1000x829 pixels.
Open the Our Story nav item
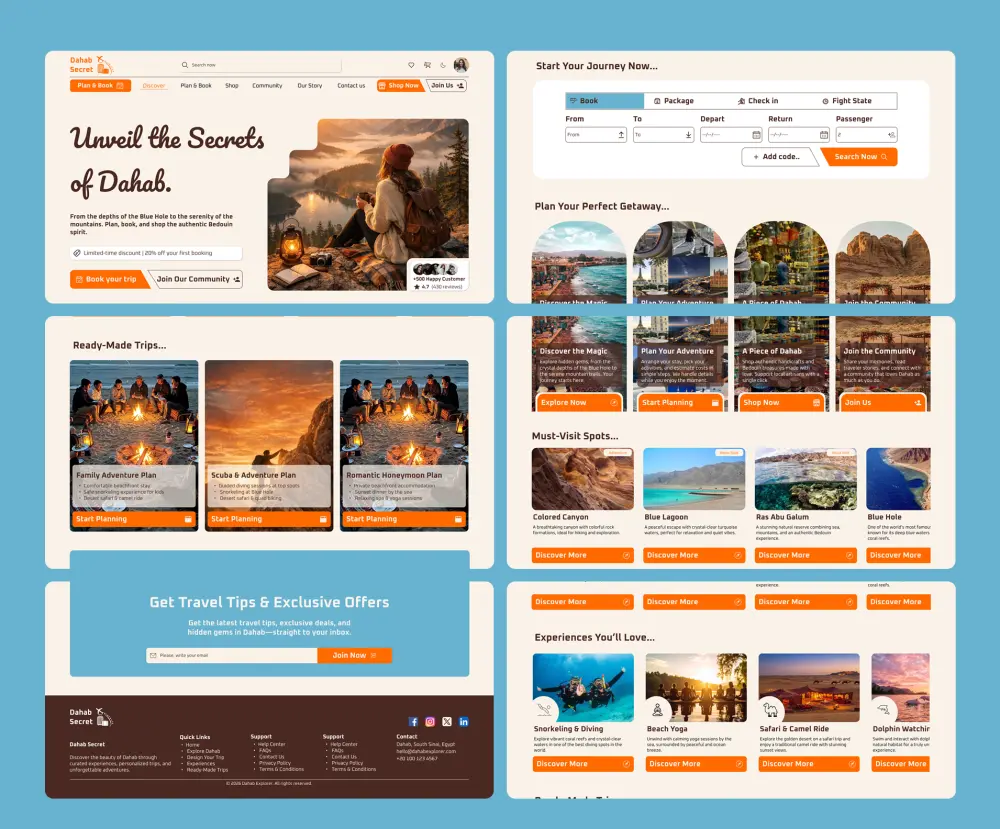coord(310,85)
